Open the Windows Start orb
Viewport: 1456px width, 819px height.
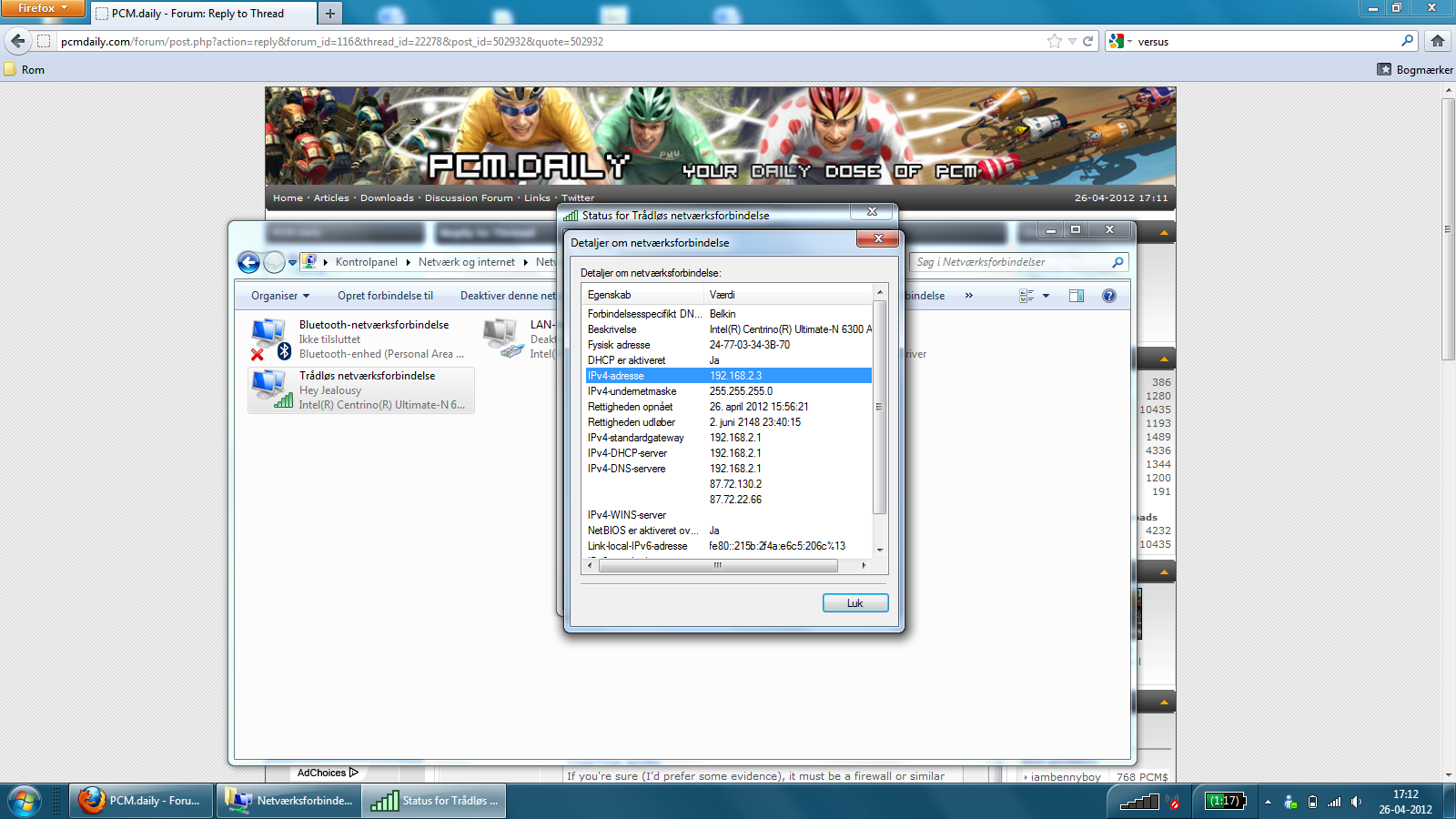[x=24, y=801]
